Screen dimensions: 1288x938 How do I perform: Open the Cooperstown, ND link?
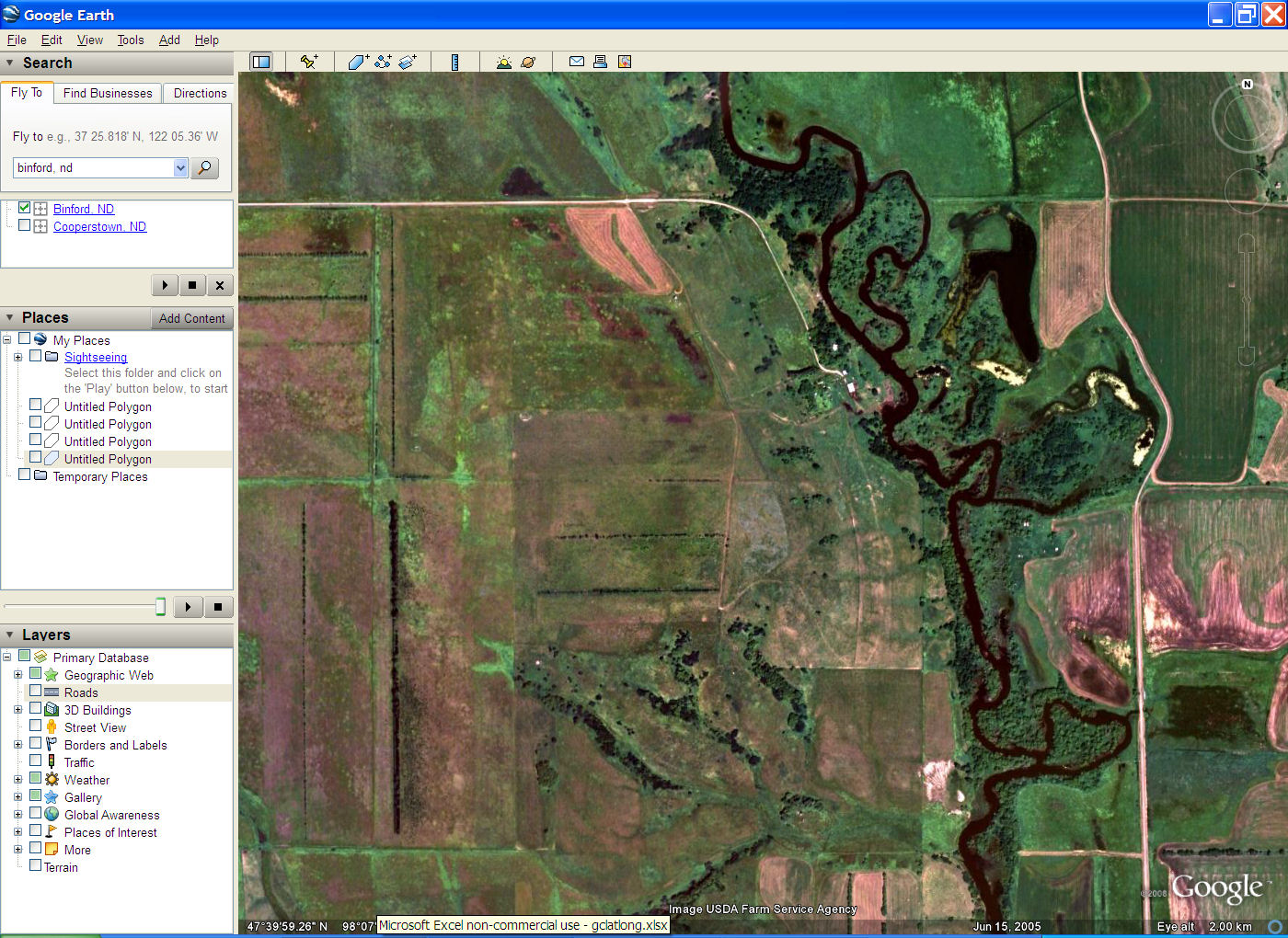[99, 226]
